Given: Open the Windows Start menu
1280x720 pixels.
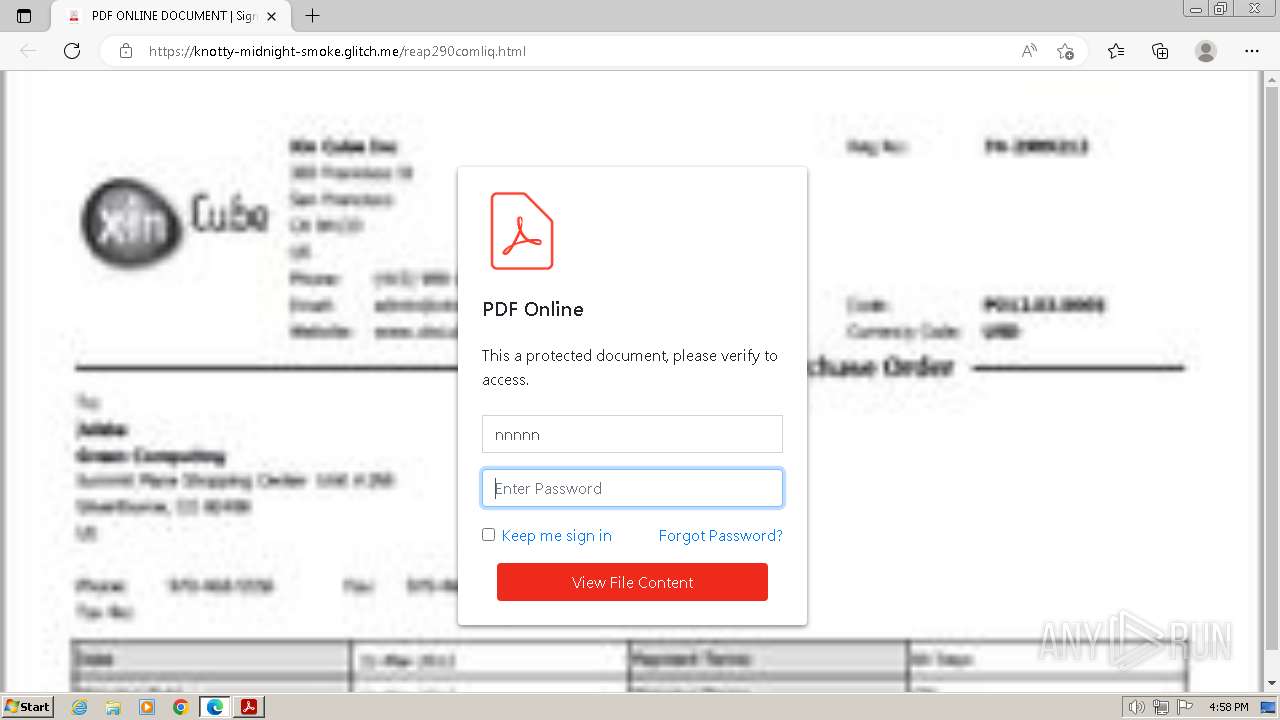Looking at the screenshot, I should pos(27,706).
